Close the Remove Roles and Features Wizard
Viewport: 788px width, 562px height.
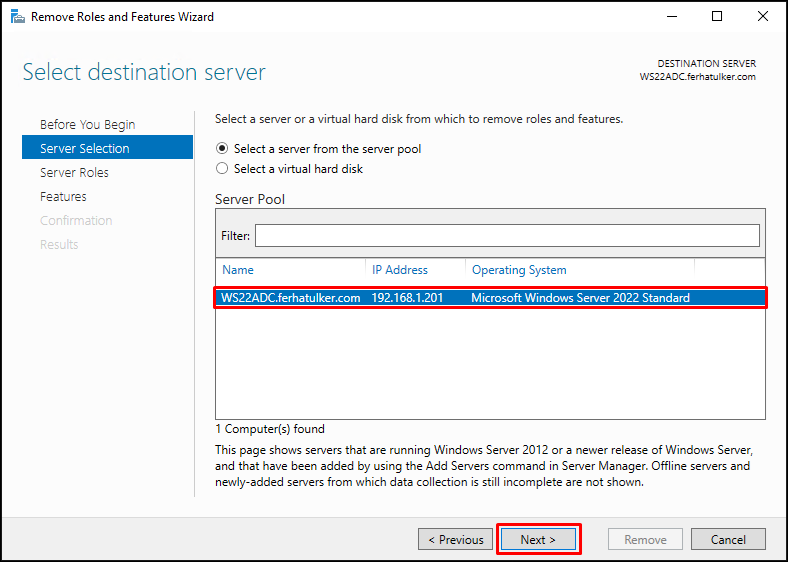click(x=762, y=16)
